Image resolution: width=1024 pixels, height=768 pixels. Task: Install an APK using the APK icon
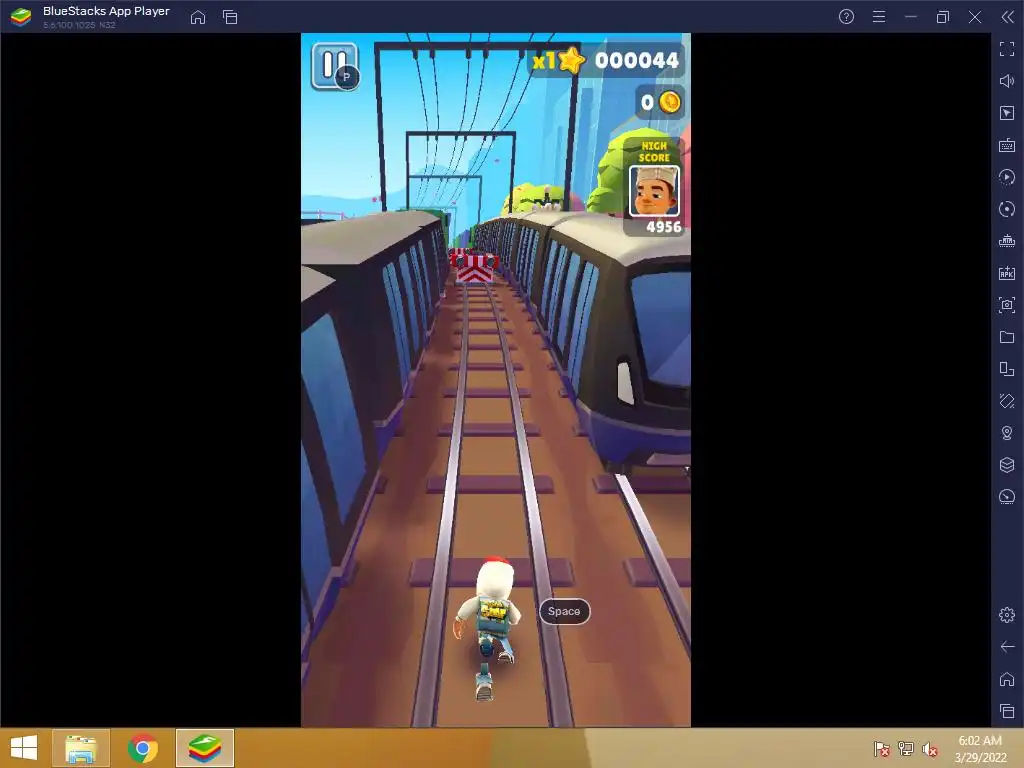pos(1007,273)
